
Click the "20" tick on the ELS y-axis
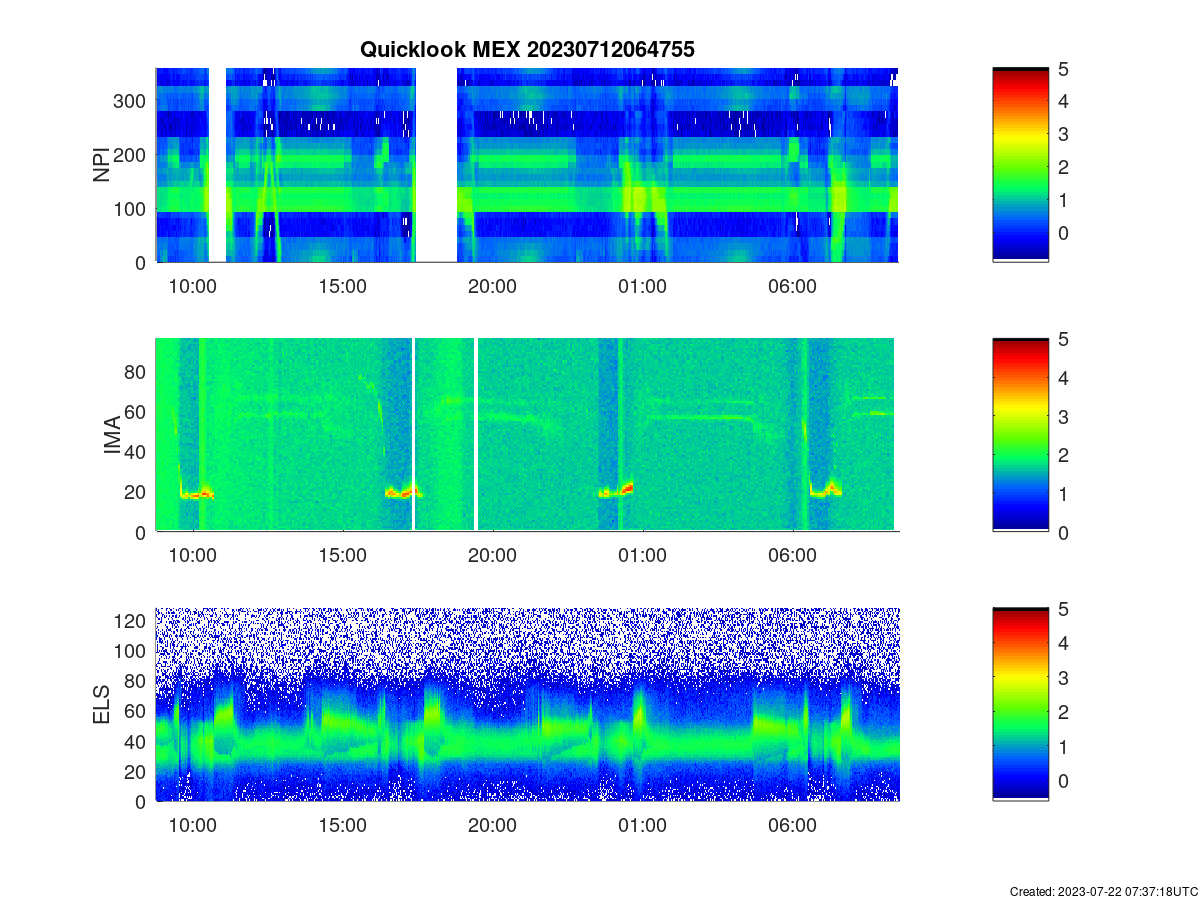(x=137, y=771)
